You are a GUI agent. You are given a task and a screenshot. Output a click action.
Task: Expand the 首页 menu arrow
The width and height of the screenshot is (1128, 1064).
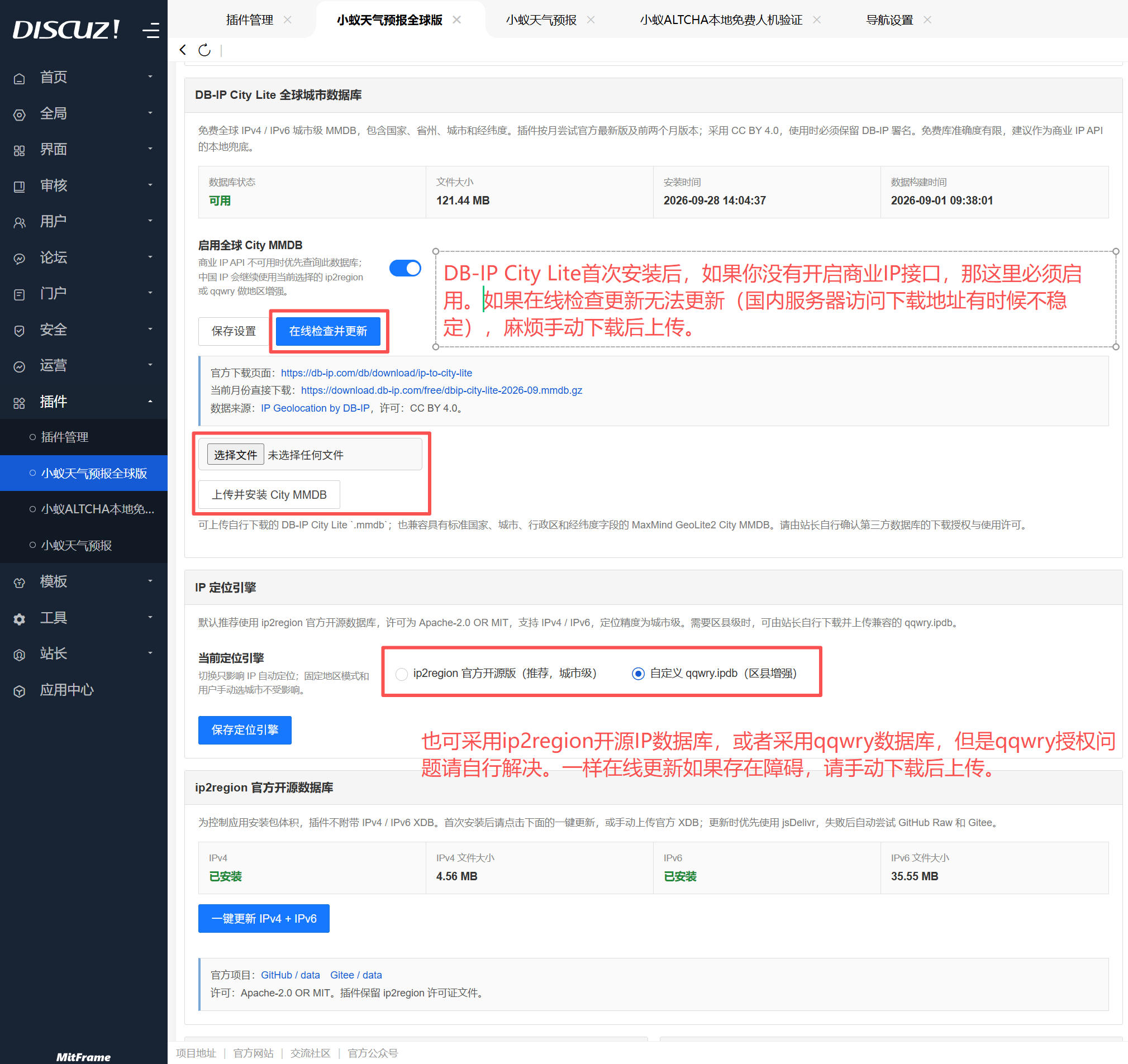coord(150,77)
